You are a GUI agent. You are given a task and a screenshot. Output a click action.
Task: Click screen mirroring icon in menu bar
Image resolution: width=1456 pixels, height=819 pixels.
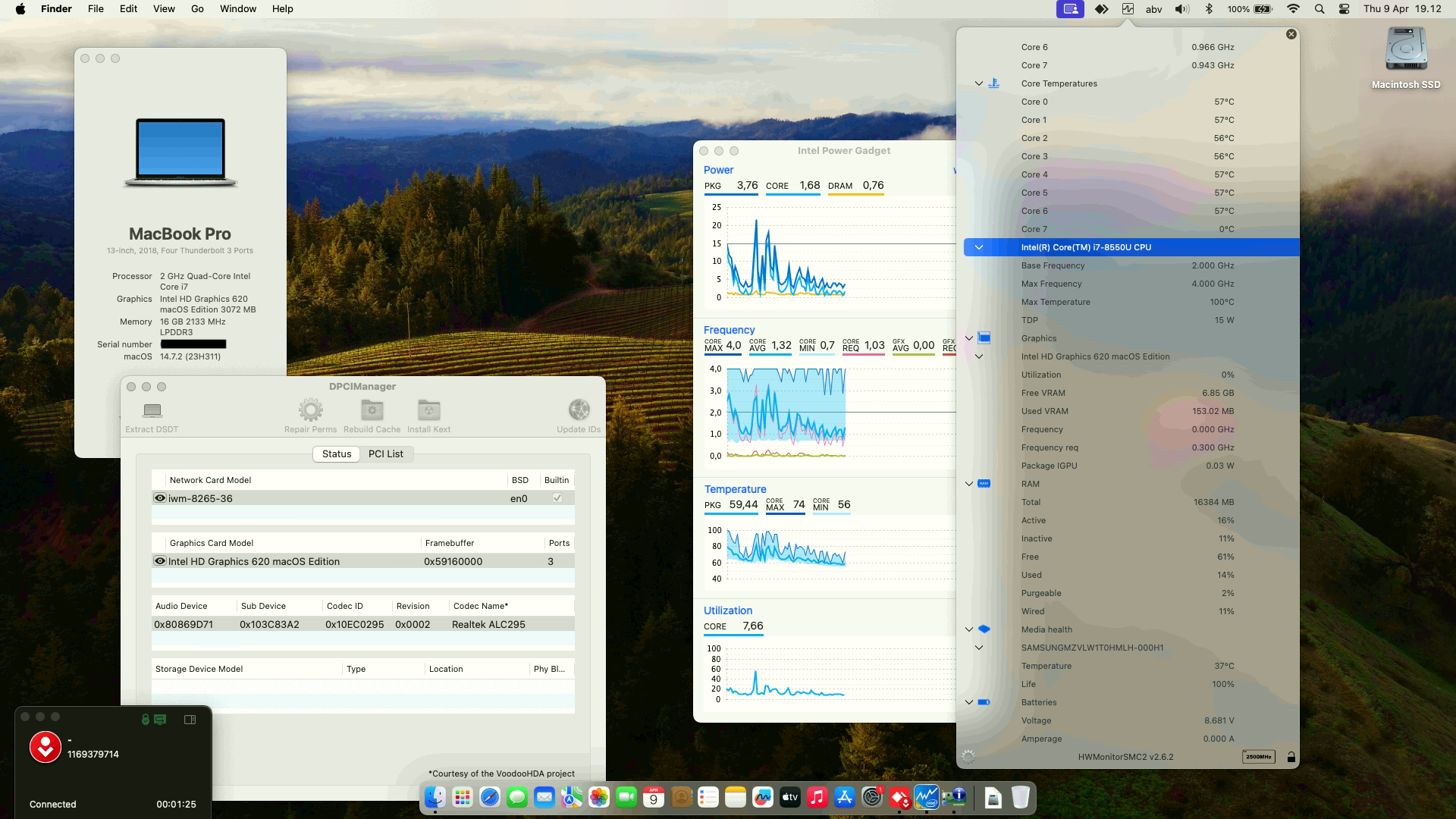point(1070,9)
